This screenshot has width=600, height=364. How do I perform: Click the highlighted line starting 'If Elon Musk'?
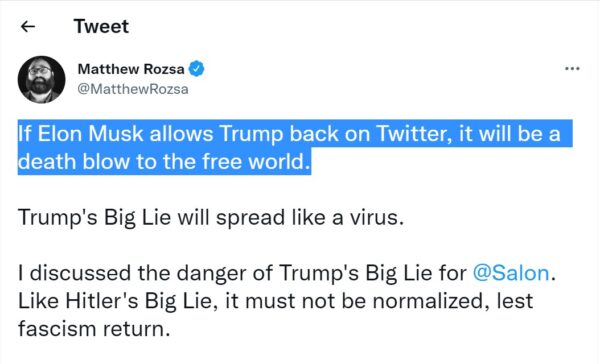click(289, 134)
